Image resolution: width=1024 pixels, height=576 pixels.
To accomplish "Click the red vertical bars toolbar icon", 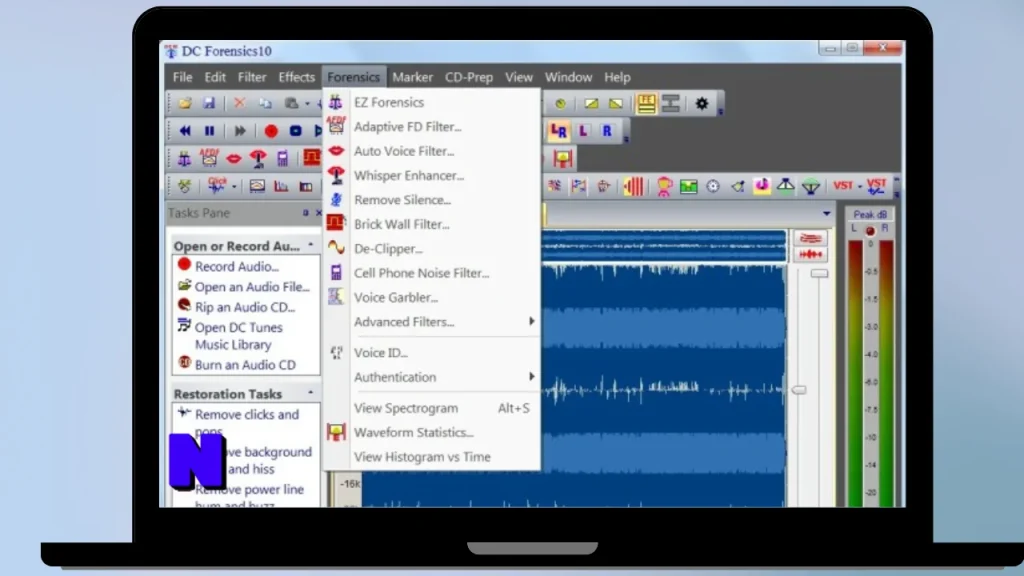I will click(633, 187).
